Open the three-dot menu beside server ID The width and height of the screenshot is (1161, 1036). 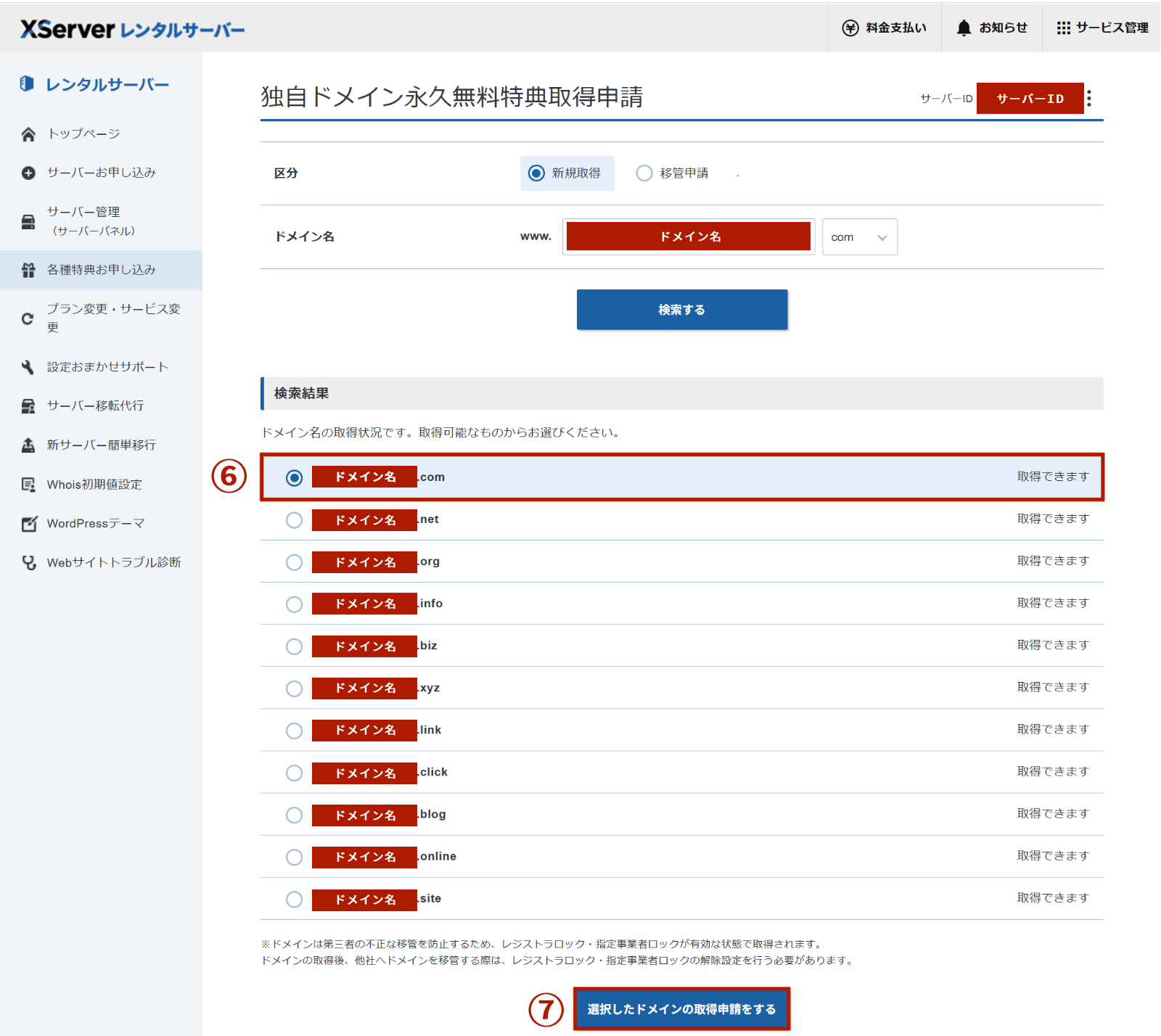(x=1089, y=99)
